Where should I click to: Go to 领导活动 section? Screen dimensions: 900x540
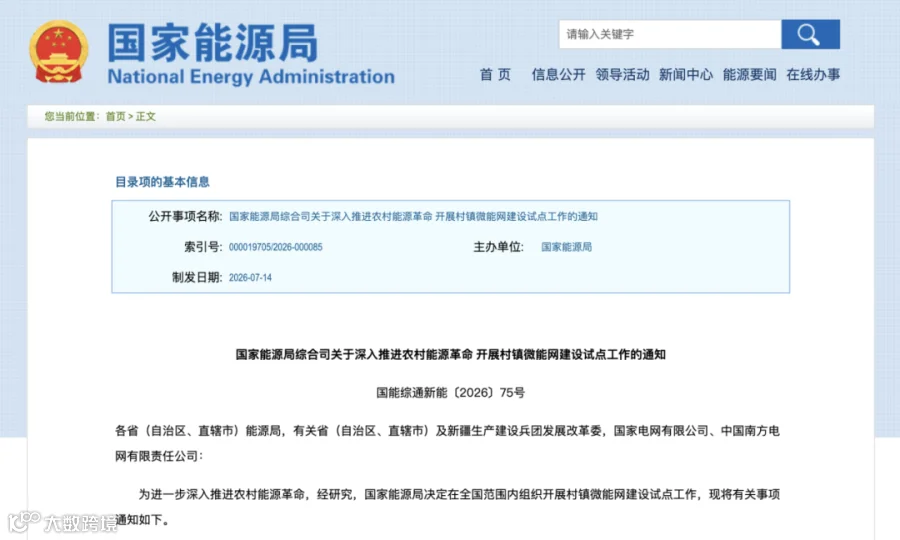click(x=622, y=75)
